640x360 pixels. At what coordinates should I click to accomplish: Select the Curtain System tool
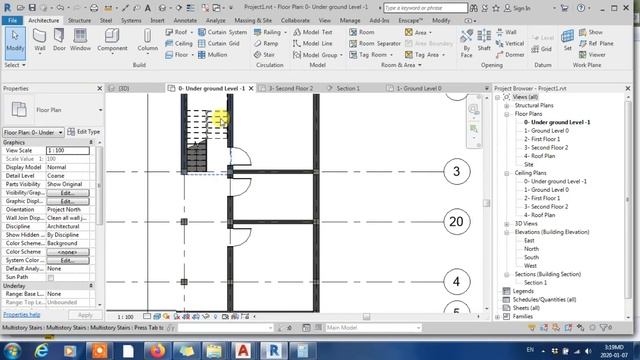[x=222, y=32]
